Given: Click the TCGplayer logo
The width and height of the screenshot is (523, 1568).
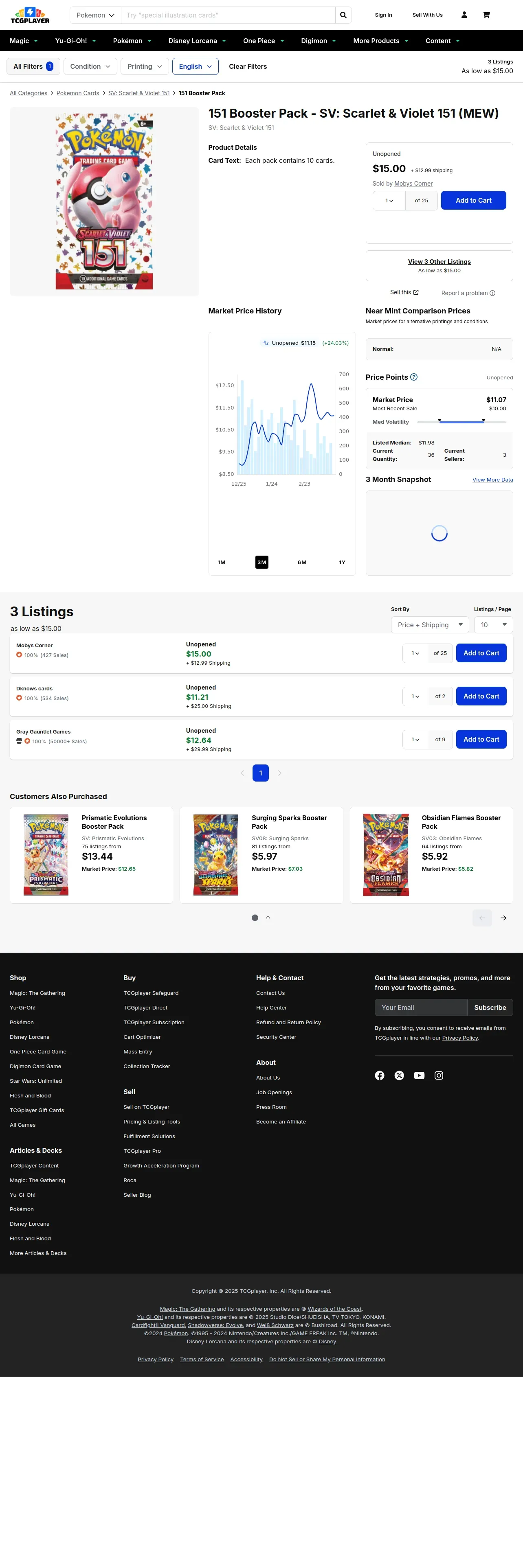Looking at the screenshot, I should (x=30, y=15).
